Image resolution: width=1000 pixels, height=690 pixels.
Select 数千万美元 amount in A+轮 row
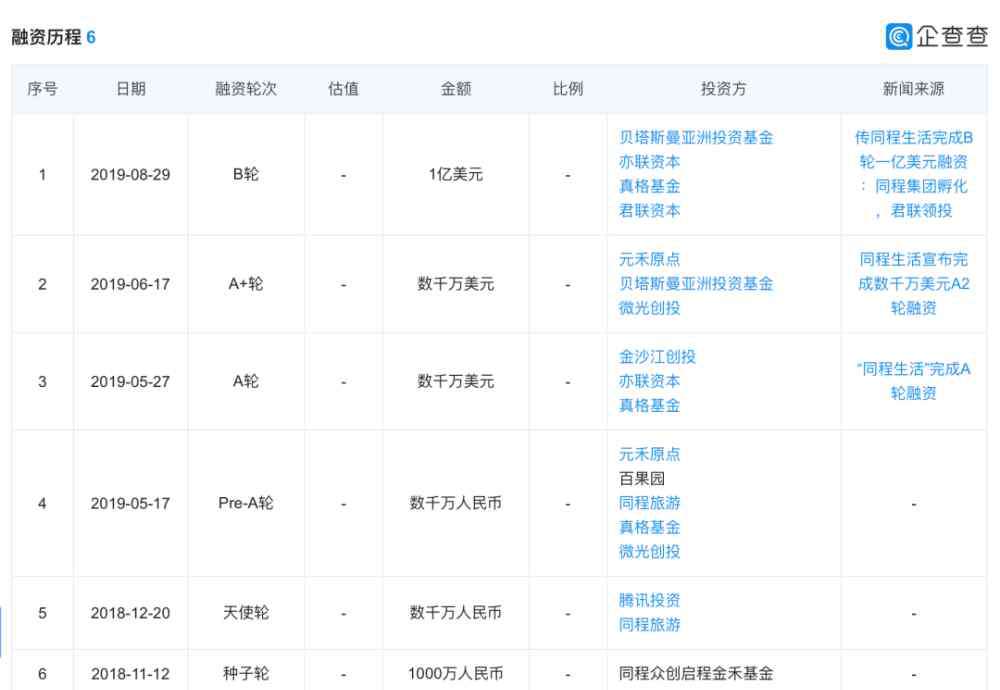pos(456,284)
